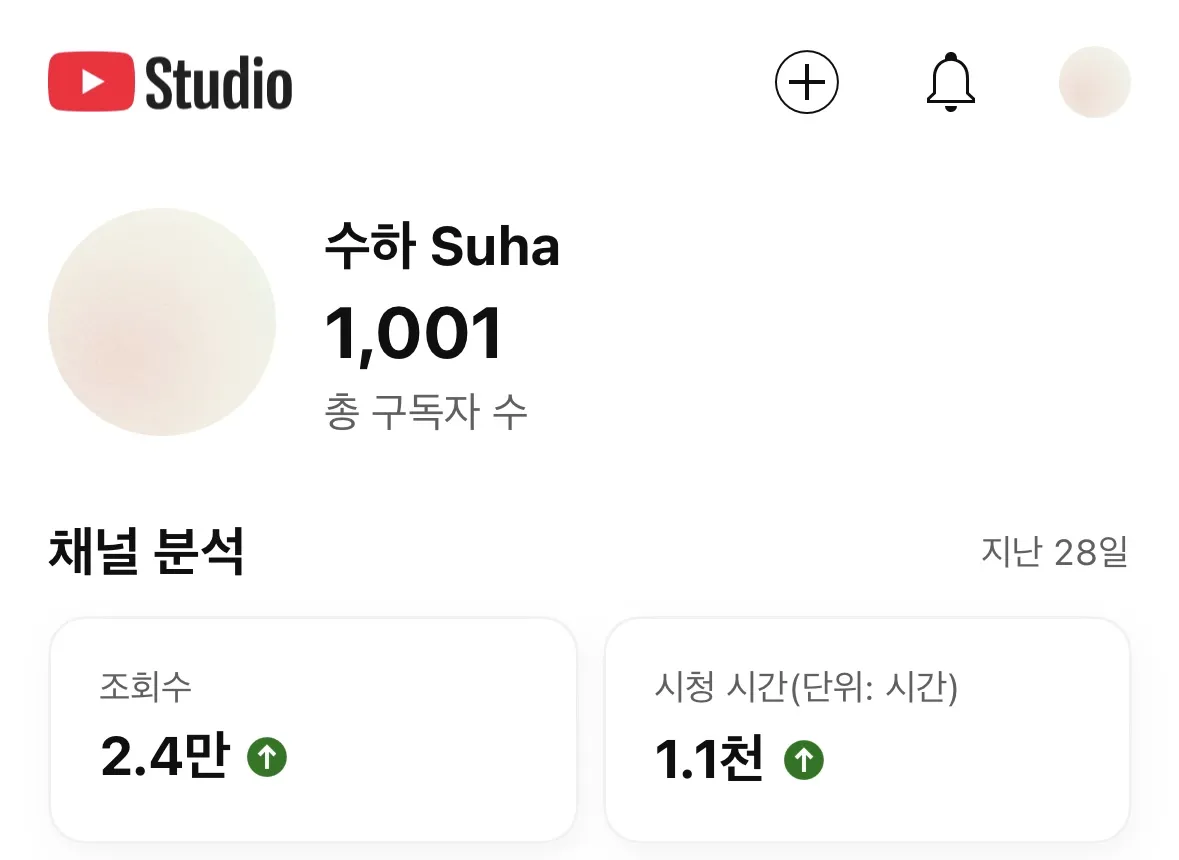Tap the 총 구독자 수 label
This screenshot has height=860, width=1179.
click(x=426, y=412)
